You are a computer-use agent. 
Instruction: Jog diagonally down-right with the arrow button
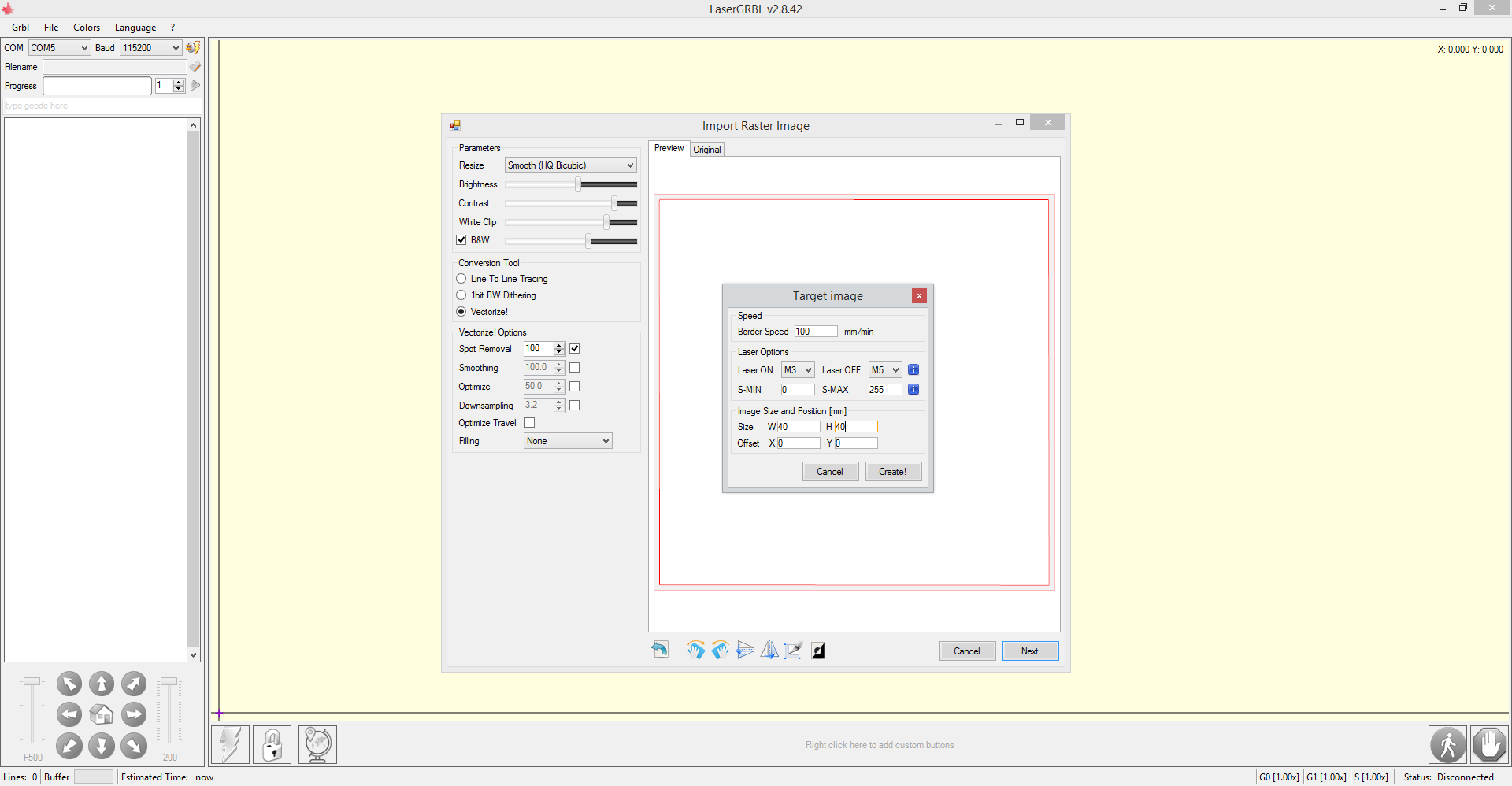134,746
